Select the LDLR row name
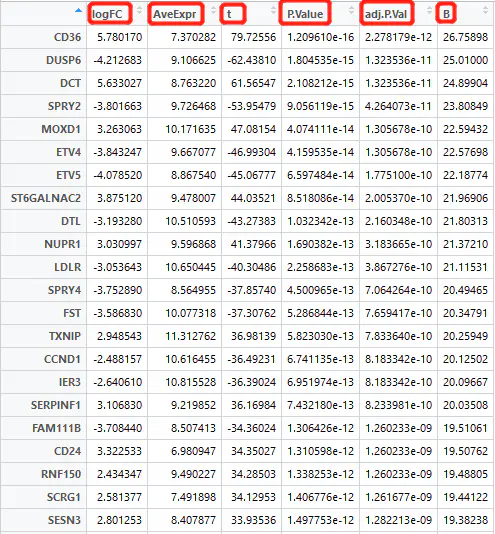This screenshot has width=495, height=534. 68,267
